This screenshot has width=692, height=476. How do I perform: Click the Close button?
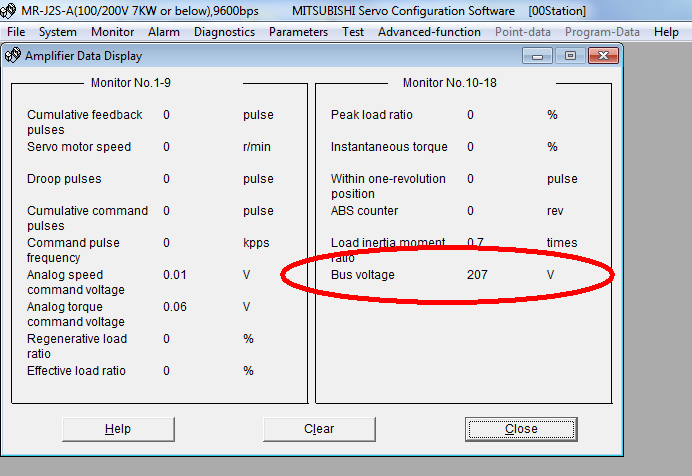pos(521,429)
